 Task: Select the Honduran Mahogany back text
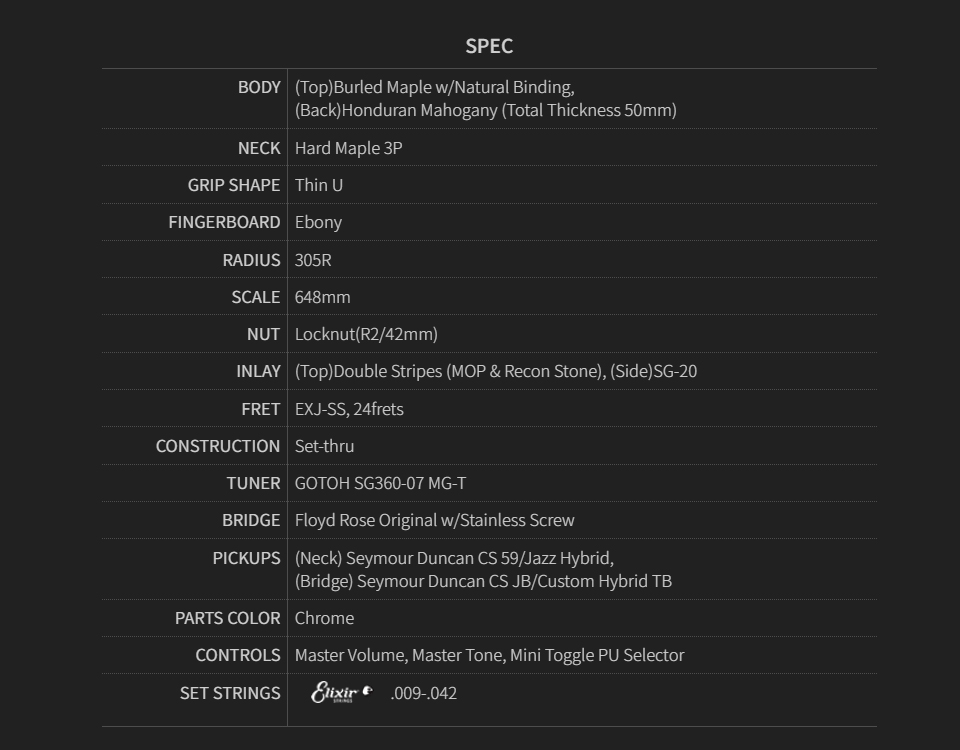(x=485, y=110)
